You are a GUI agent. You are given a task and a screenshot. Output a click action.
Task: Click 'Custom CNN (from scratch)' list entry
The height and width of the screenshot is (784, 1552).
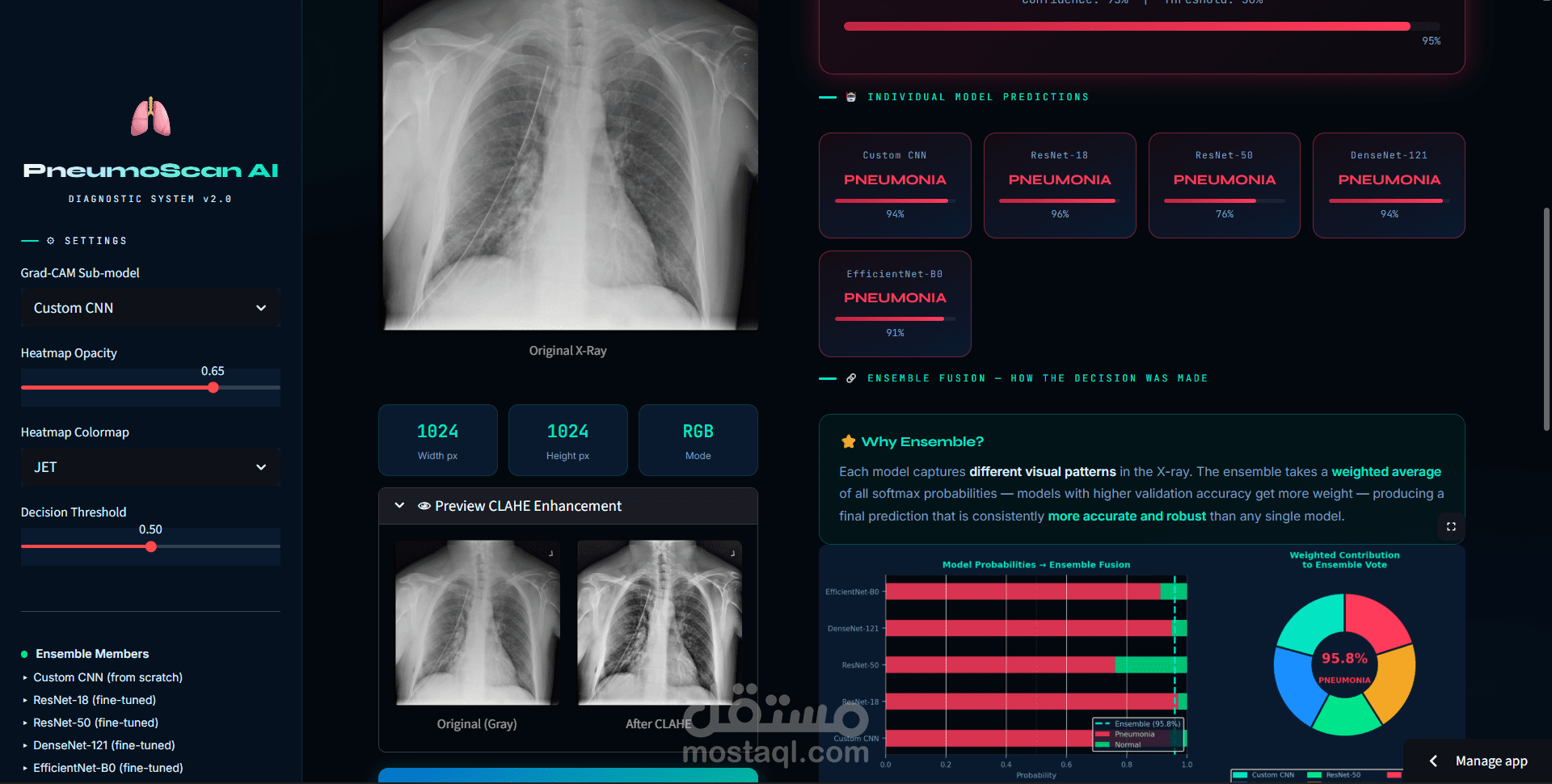pyautogui.click(x=108, y=677)
